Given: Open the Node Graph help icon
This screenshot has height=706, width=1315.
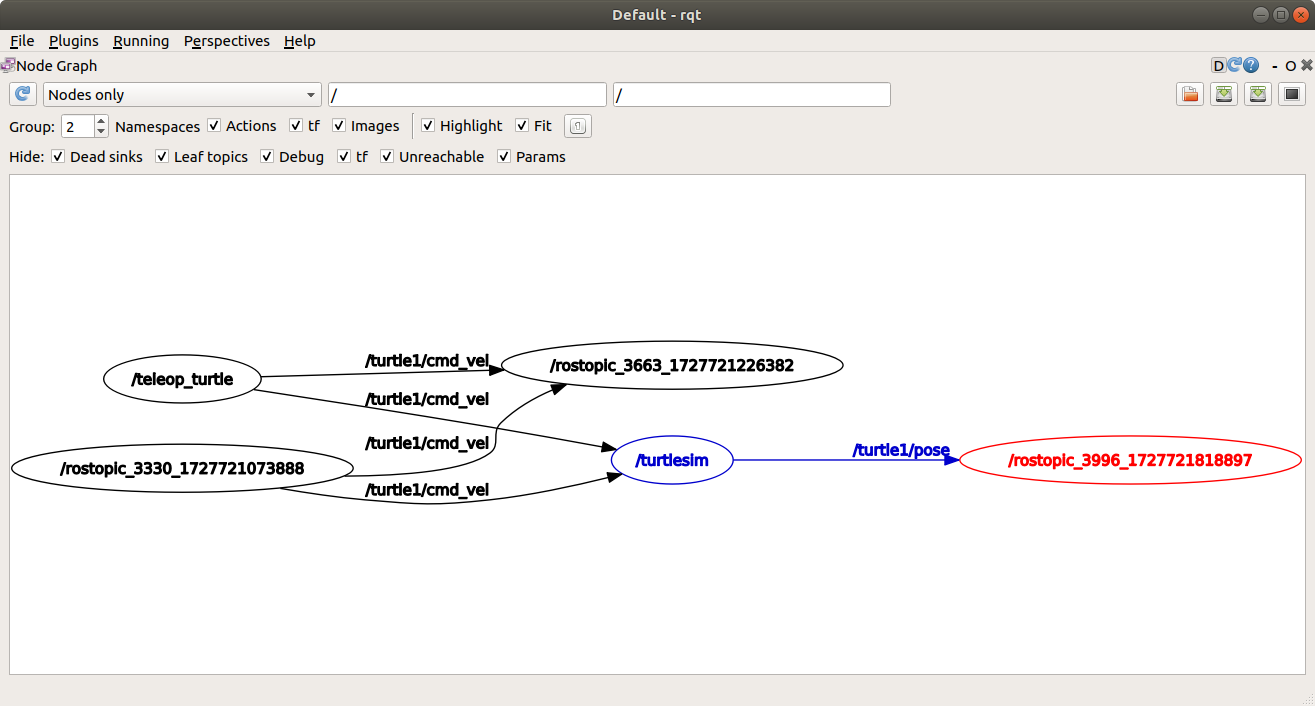Looking at the screenshot, I should (1250, 65).
